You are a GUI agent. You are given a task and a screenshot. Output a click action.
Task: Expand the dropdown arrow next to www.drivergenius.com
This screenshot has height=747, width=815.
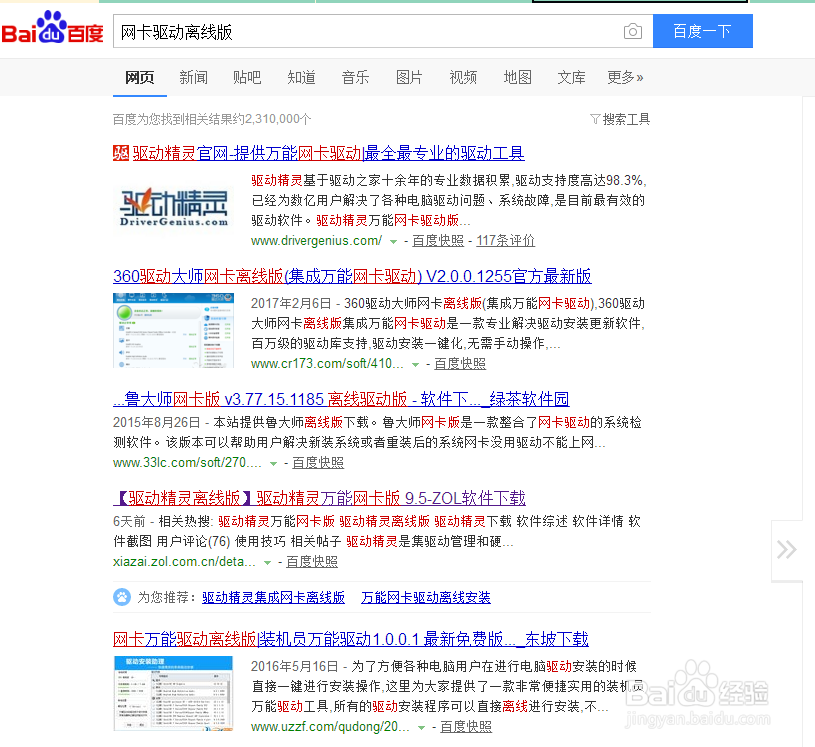pos(394,240)
